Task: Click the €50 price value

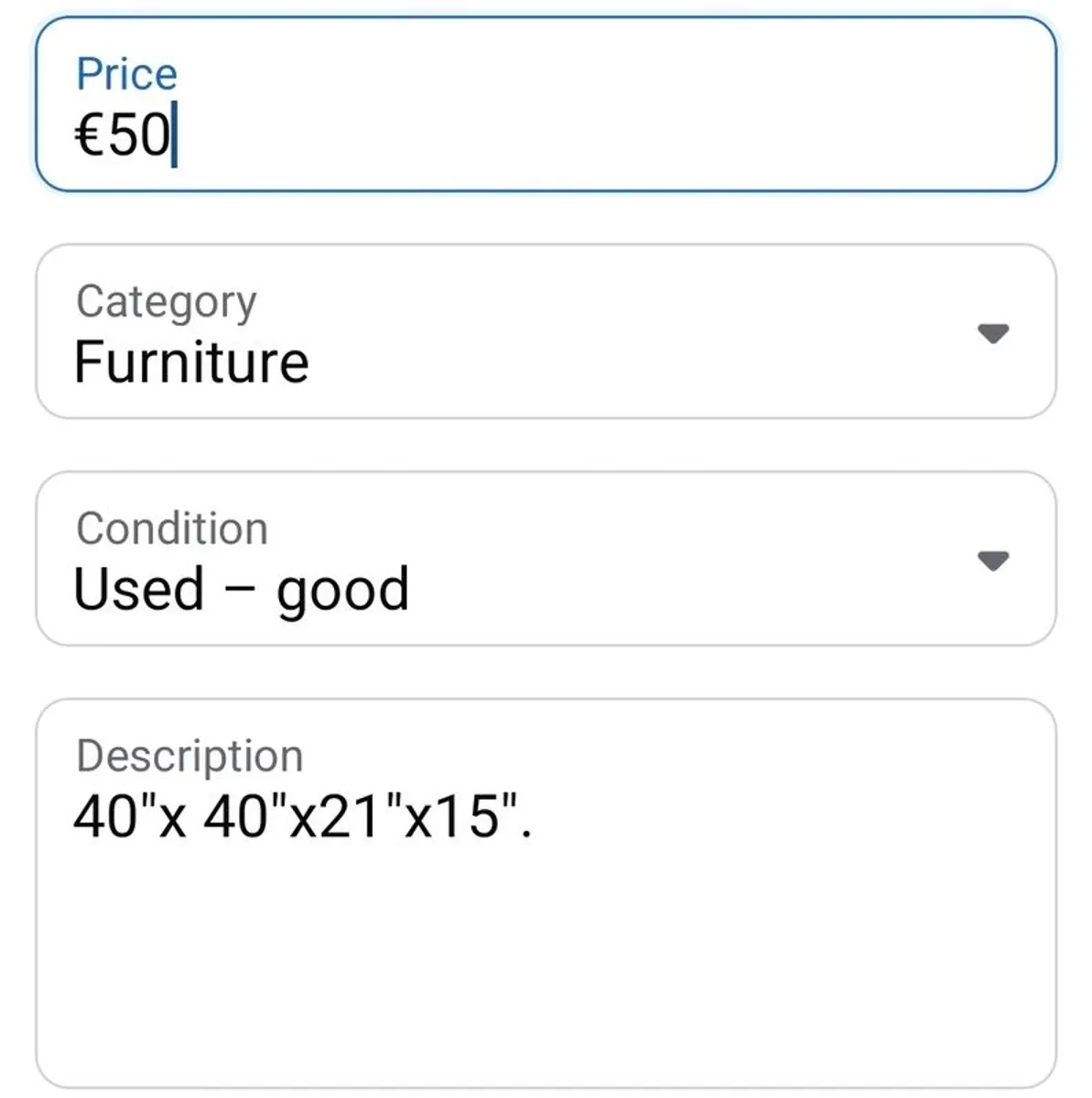Action: coord(123,135)
